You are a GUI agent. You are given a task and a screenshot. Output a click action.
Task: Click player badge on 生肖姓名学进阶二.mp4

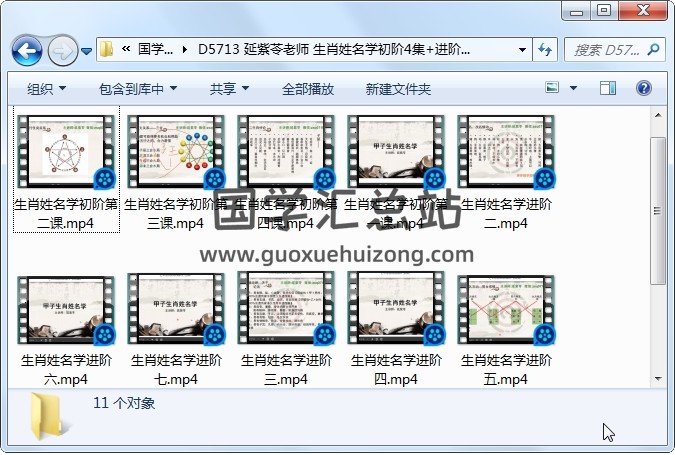tap(545, 178)
